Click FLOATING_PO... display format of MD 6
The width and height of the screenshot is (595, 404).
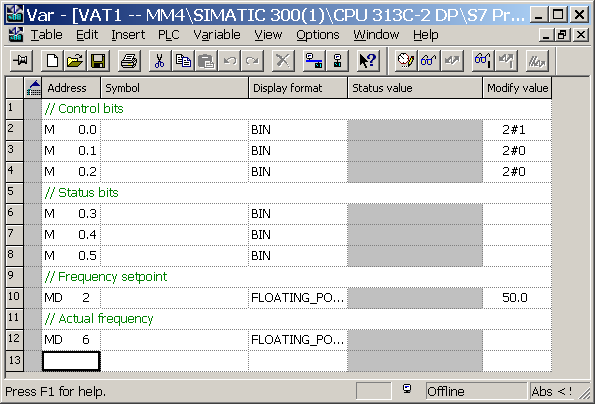pyautogui.click(x=298, y=340)
